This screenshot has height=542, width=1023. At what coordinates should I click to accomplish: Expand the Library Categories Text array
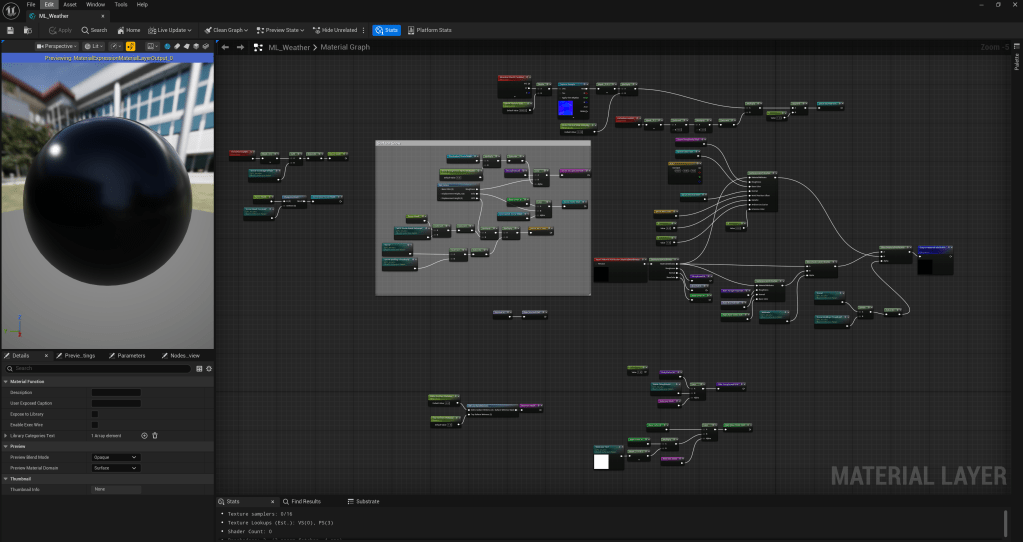click(x=6, y=436)
